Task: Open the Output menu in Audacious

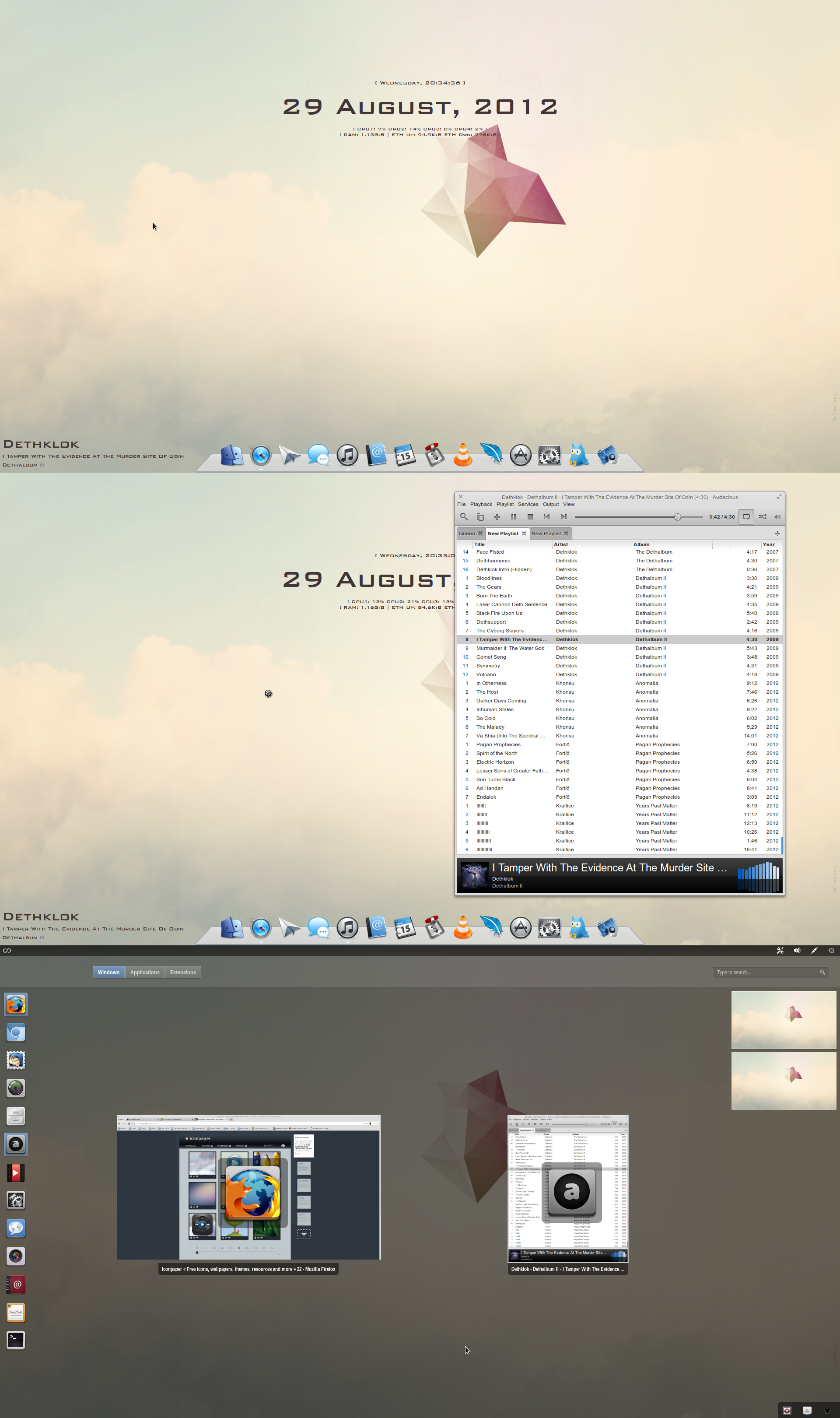Action: 551,504
